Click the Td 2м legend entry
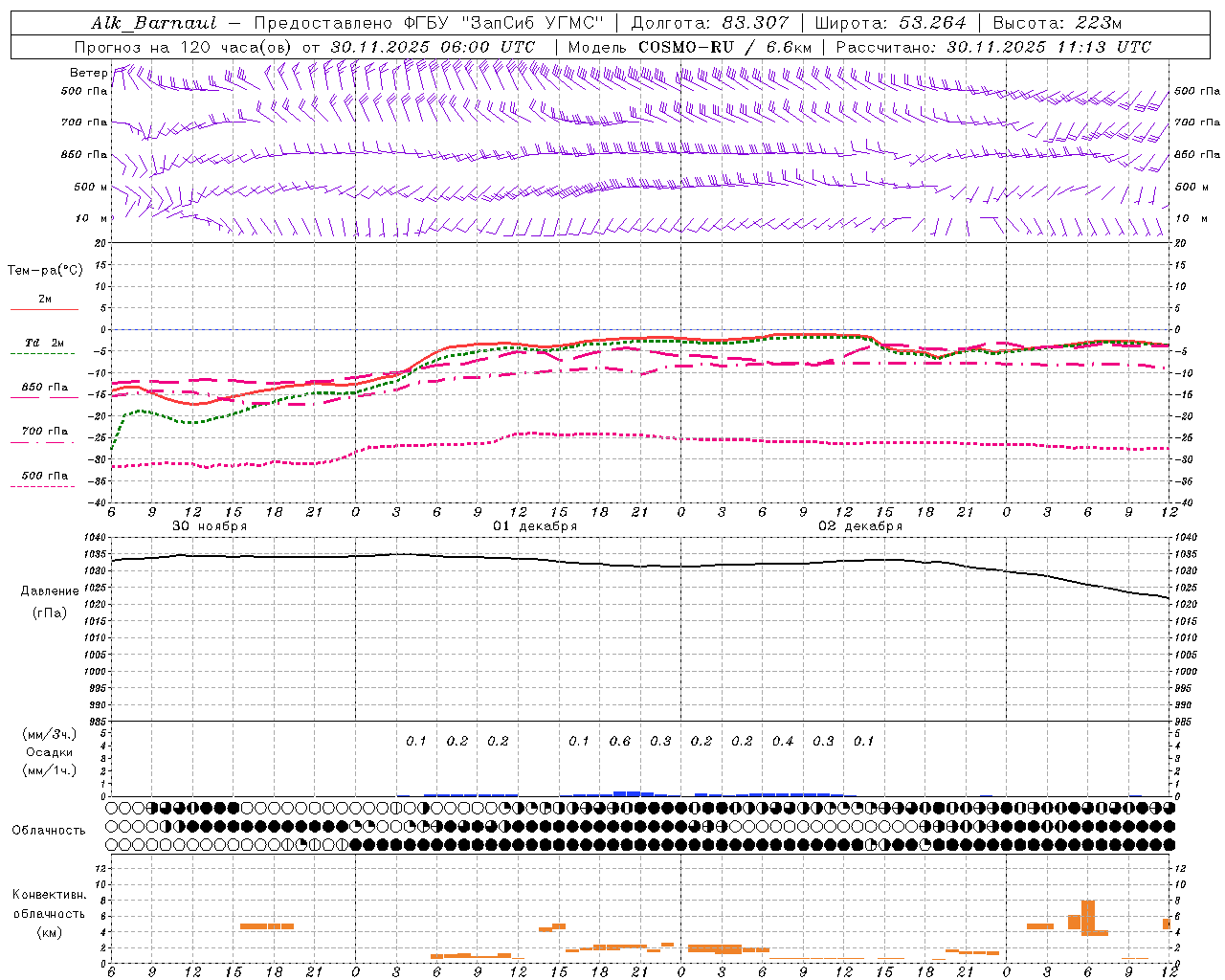The height and width of the screenshot is (980, 1225). [45, 343]
